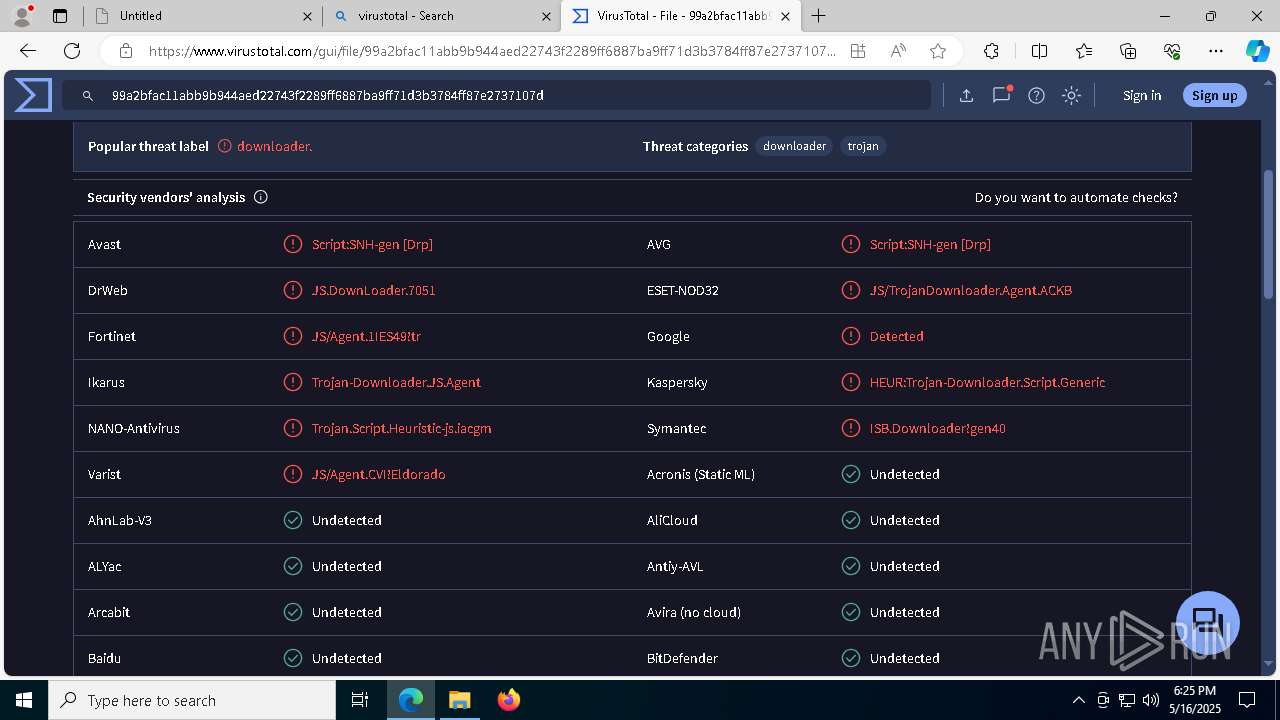Reload the page with refresh icon

pos(72,51)
